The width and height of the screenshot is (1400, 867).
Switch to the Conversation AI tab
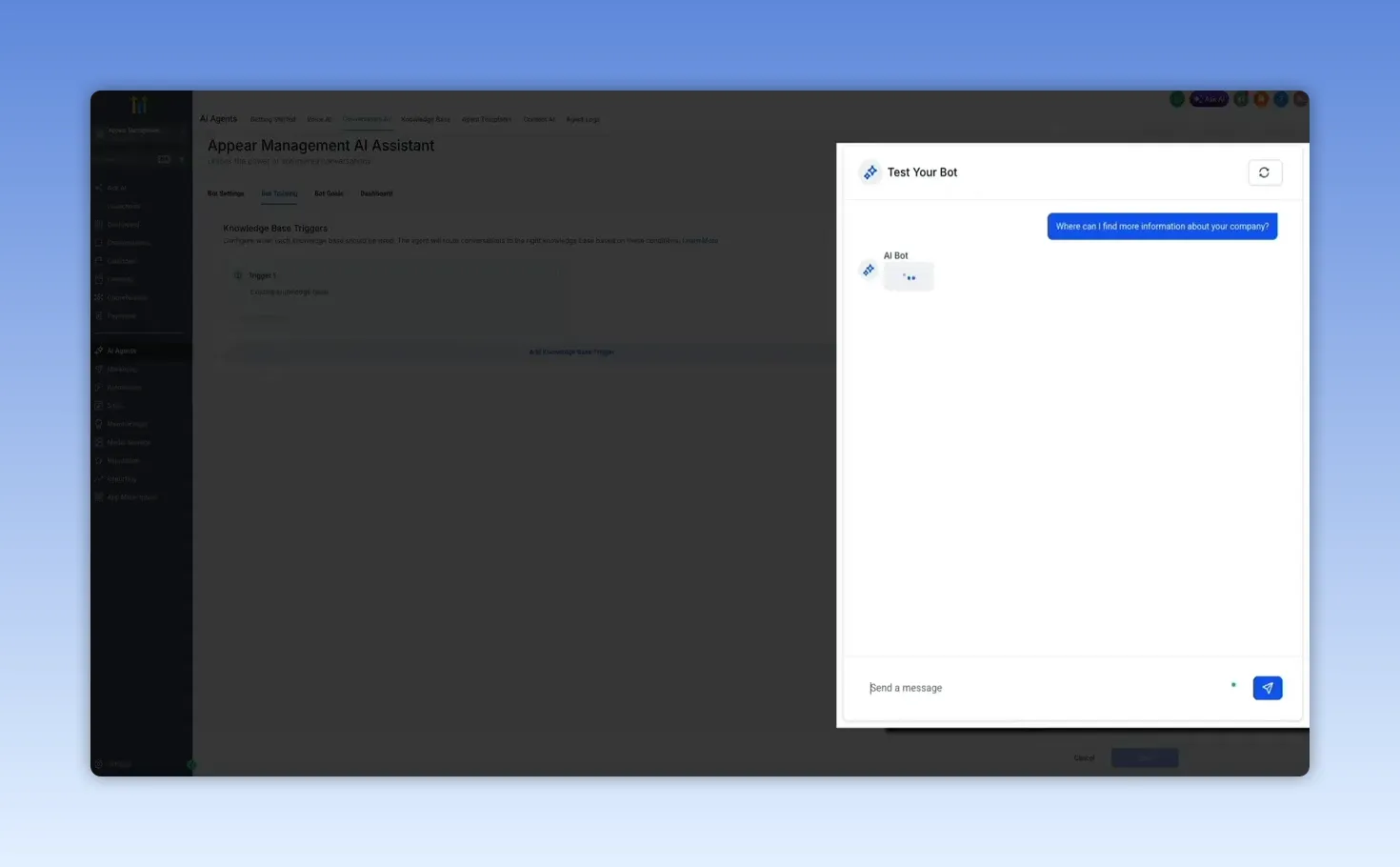(367, 120)
